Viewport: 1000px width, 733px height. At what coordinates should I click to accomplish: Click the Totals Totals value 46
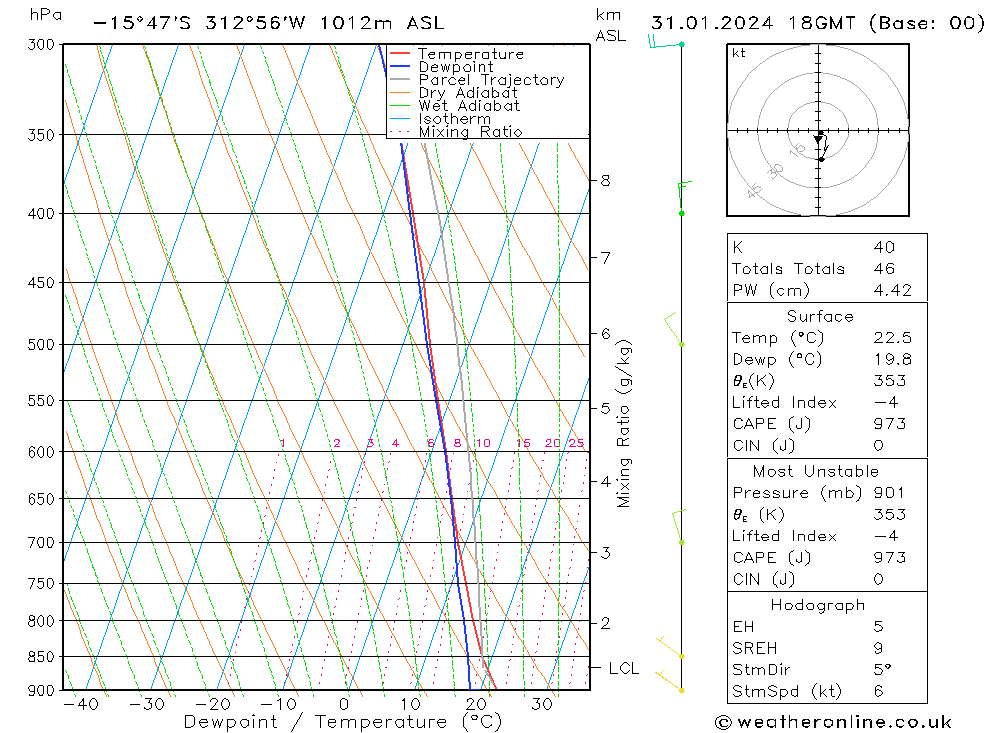885,269
